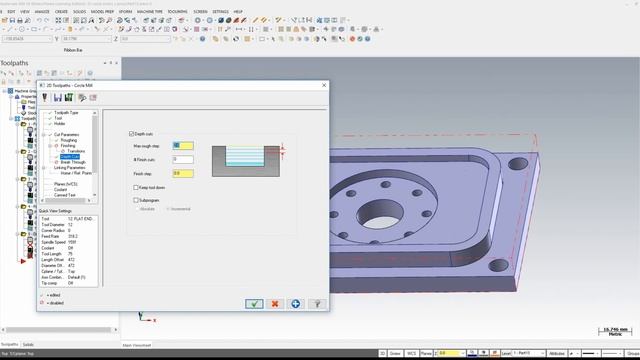Screen dimensions: 640x360
Task: Close the 2D Toolpaths Circle Mill dialog
Action: [324, 85]
